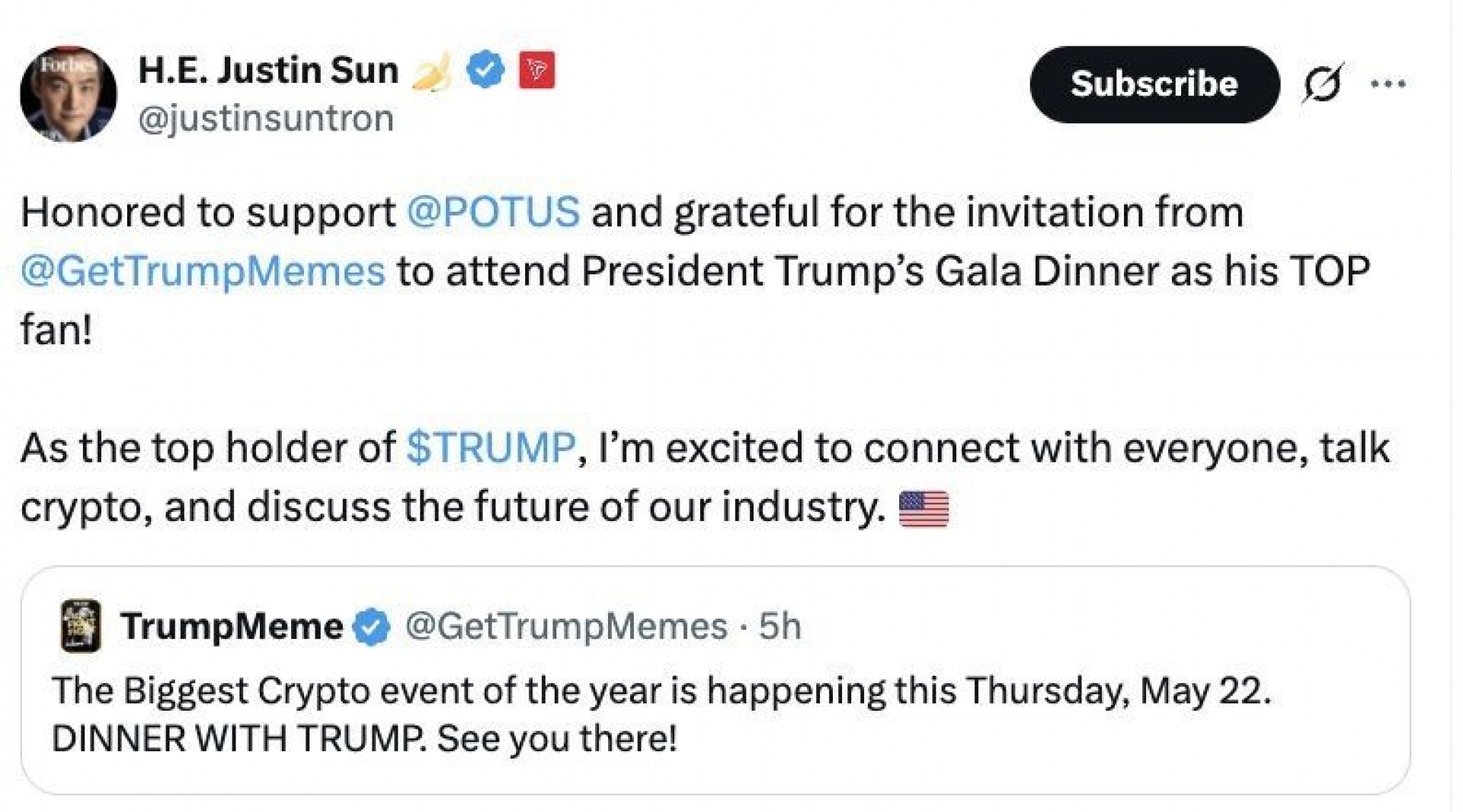Click the @justinsuntron handle

pos(266,119)
